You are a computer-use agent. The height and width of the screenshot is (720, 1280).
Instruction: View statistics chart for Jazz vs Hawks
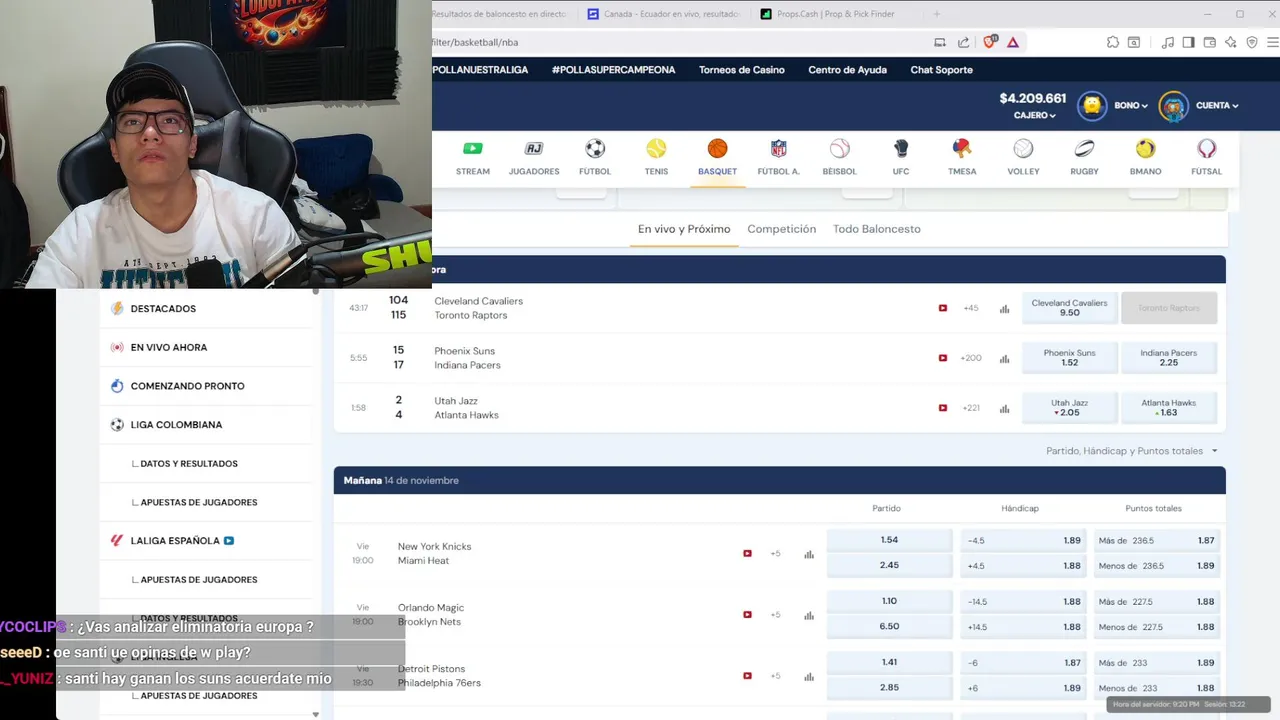coord(1004,408)
